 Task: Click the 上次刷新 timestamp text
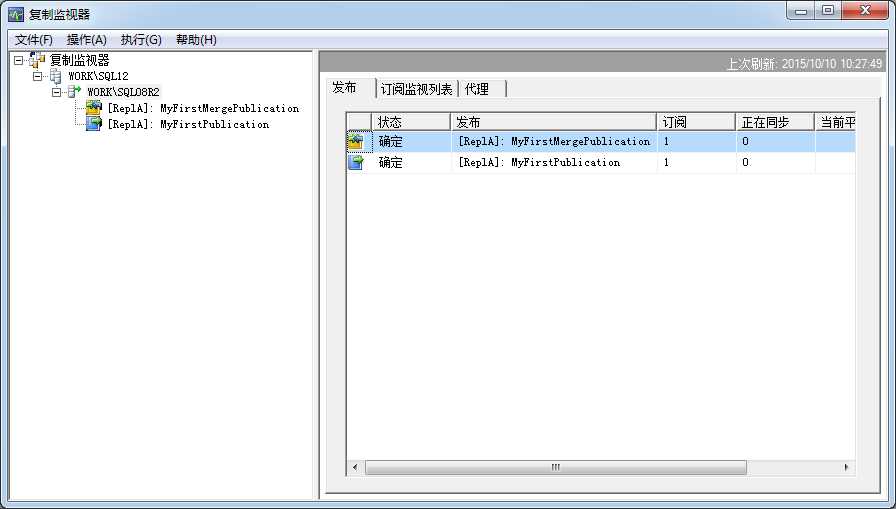click(x=805, y=63)
